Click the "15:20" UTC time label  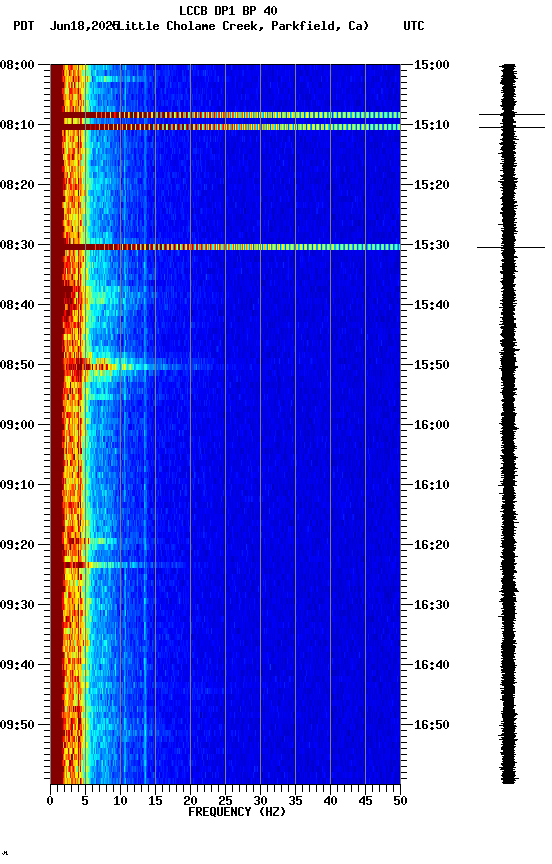click(x=432, y=185)
